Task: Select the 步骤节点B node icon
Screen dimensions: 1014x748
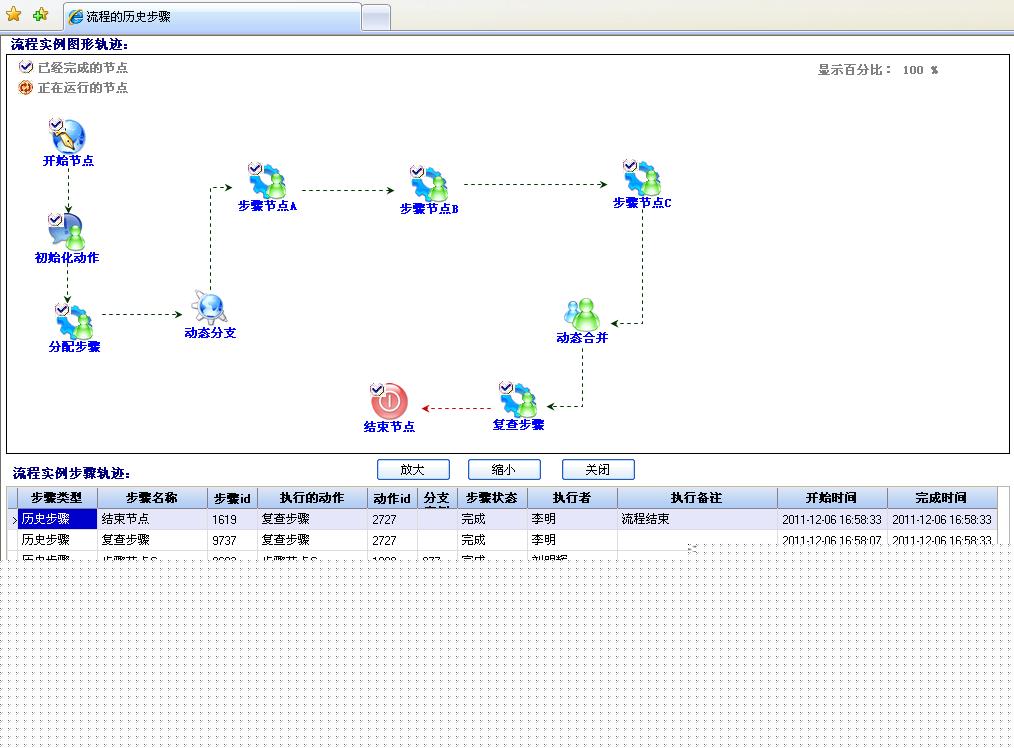Action: 429,184
